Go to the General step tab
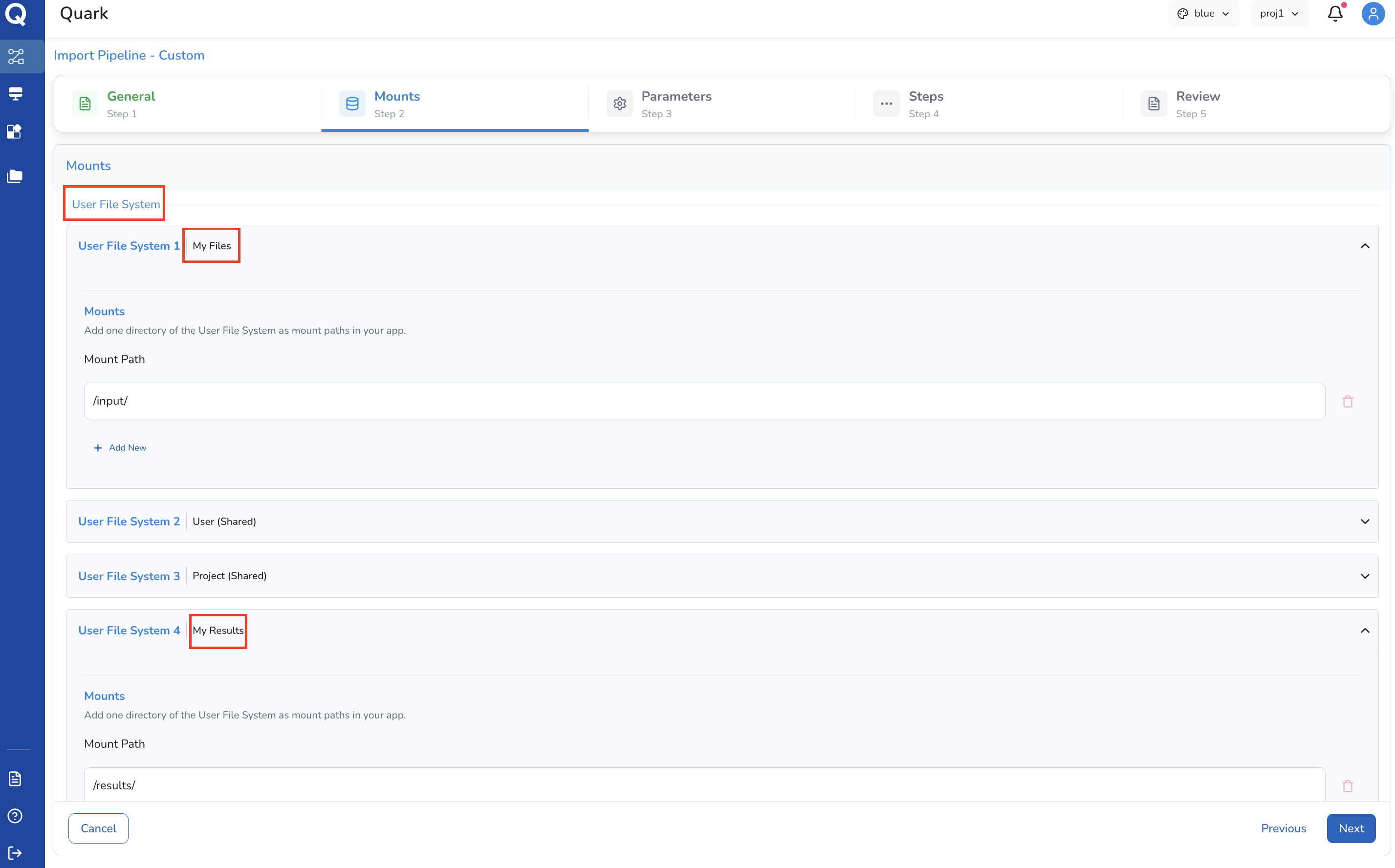 188,104
